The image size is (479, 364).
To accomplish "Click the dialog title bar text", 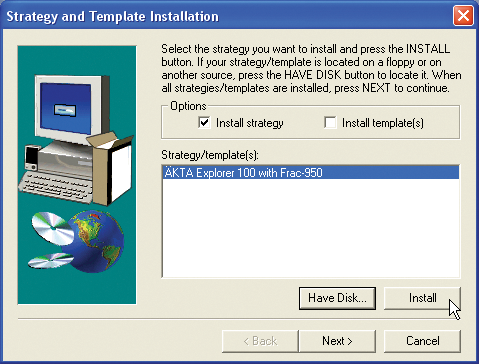I will click(x=113, y=16).
